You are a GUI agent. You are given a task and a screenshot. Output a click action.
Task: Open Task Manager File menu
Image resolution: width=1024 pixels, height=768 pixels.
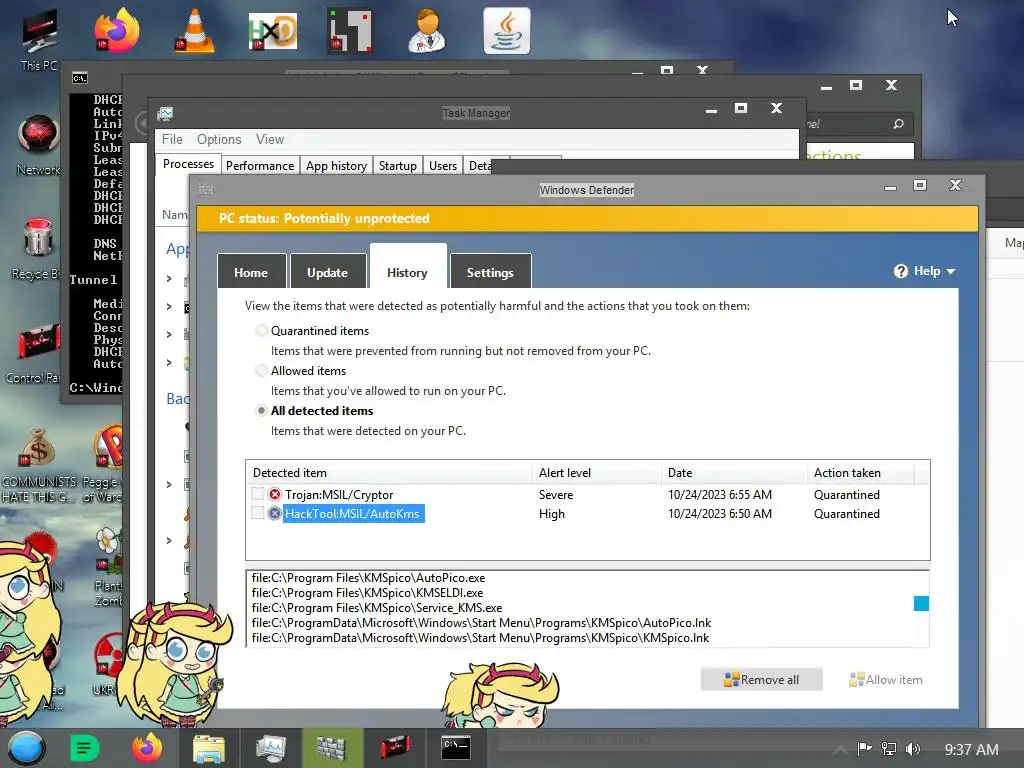(172, 139)
